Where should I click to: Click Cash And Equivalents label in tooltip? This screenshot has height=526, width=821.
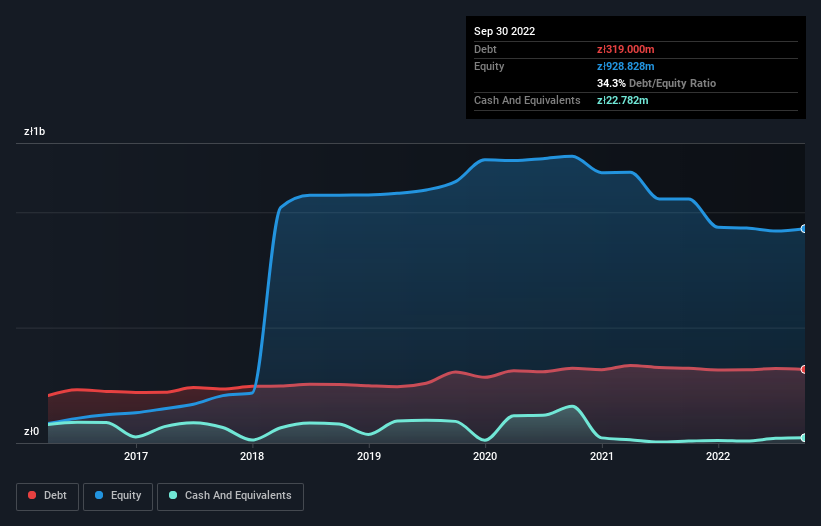[527, 100]
